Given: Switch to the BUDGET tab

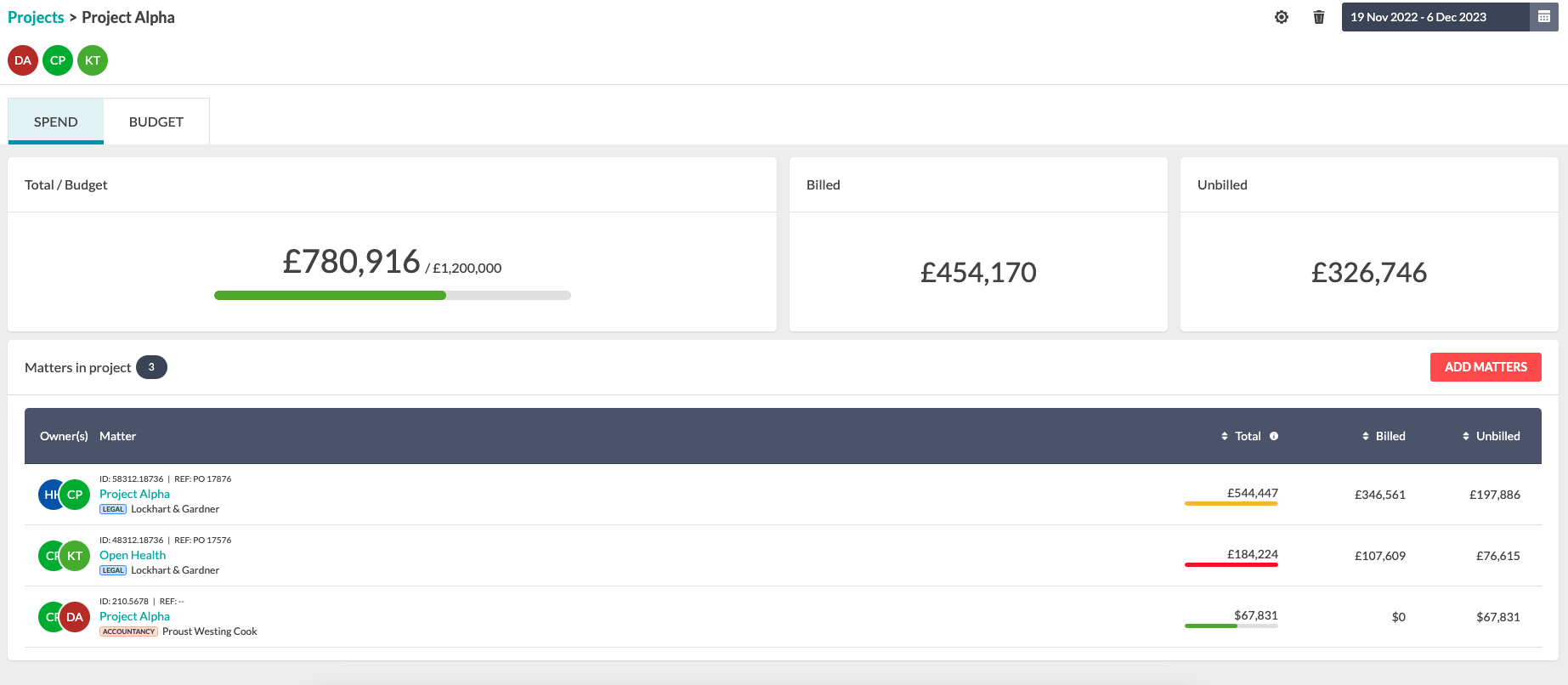Looking at the screenshot, I should point(156,122).
